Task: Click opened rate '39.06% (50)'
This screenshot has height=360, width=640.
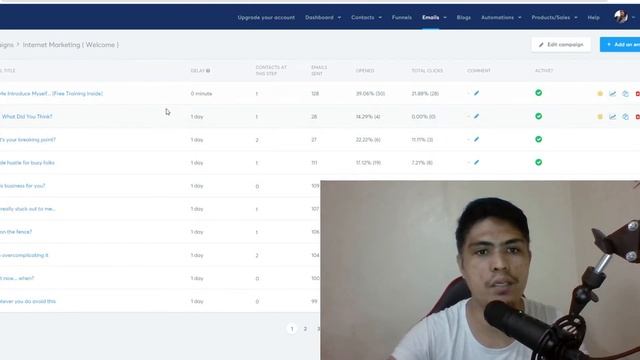Action: (x=370, y=93)
